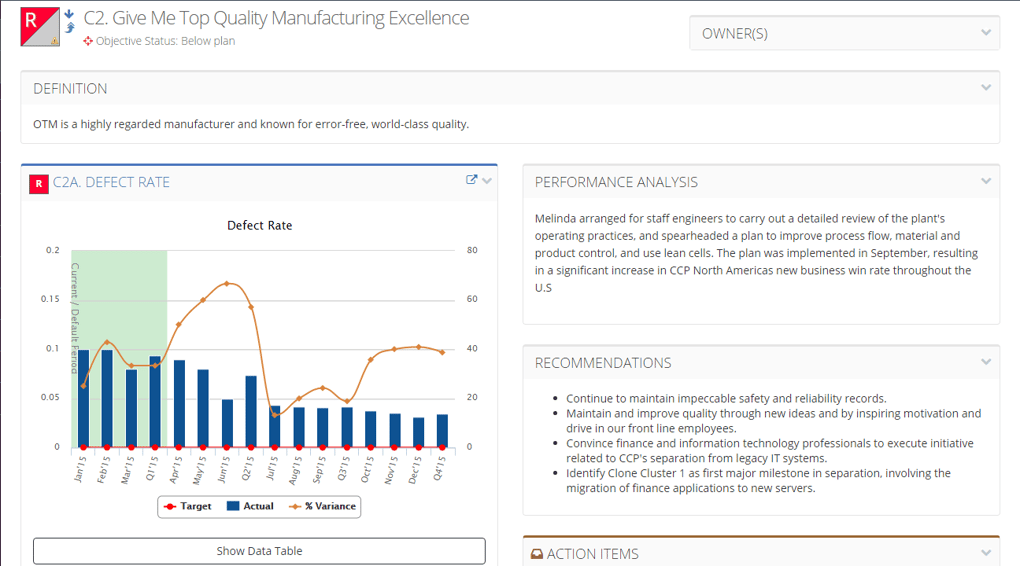Click the red R icon beside C2A. Defect Rate
Screen dimensions: 1020x566
[38, 183]
